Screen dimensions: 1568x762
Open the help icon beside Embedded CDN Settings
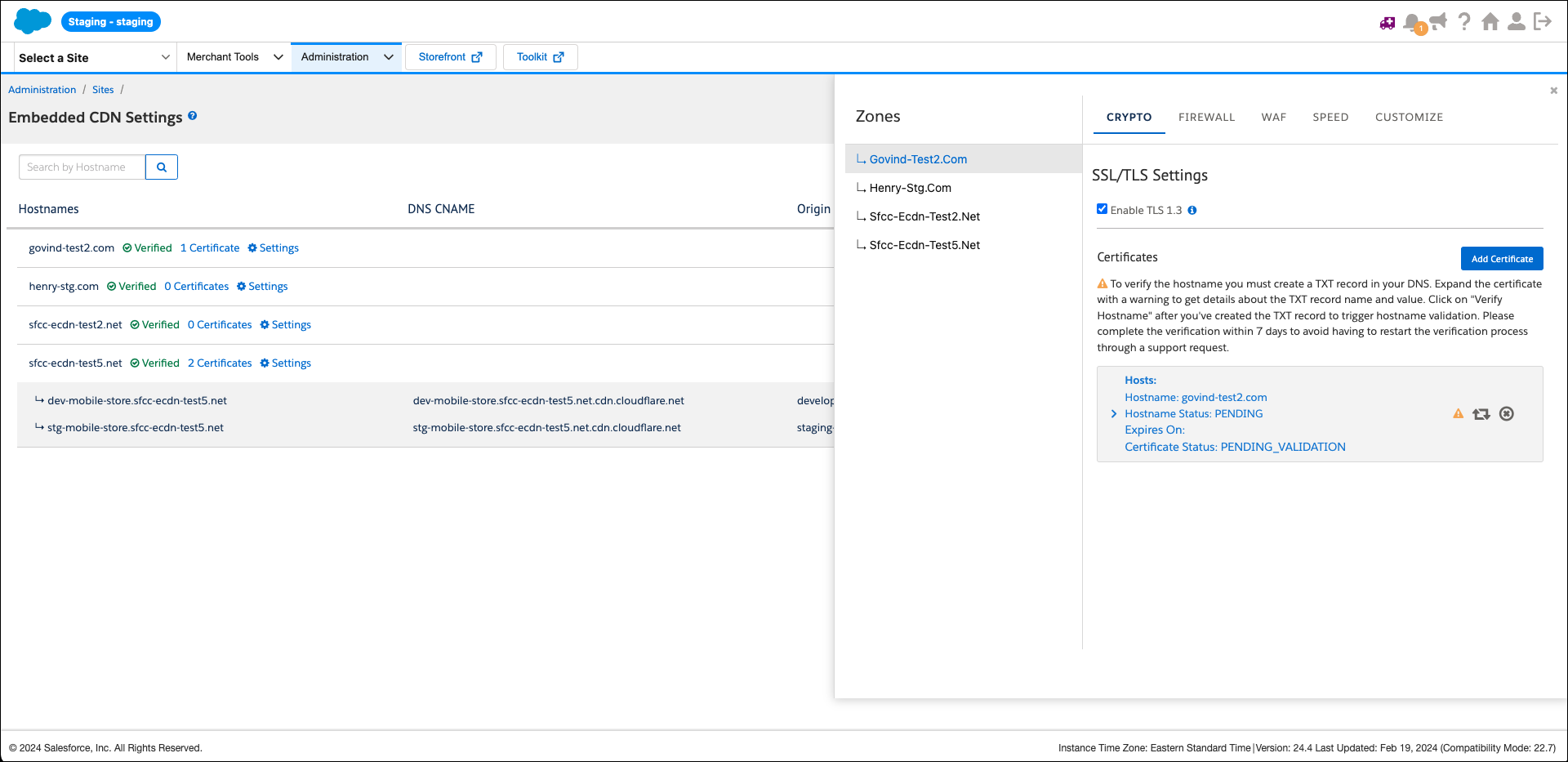click(193, 116)
